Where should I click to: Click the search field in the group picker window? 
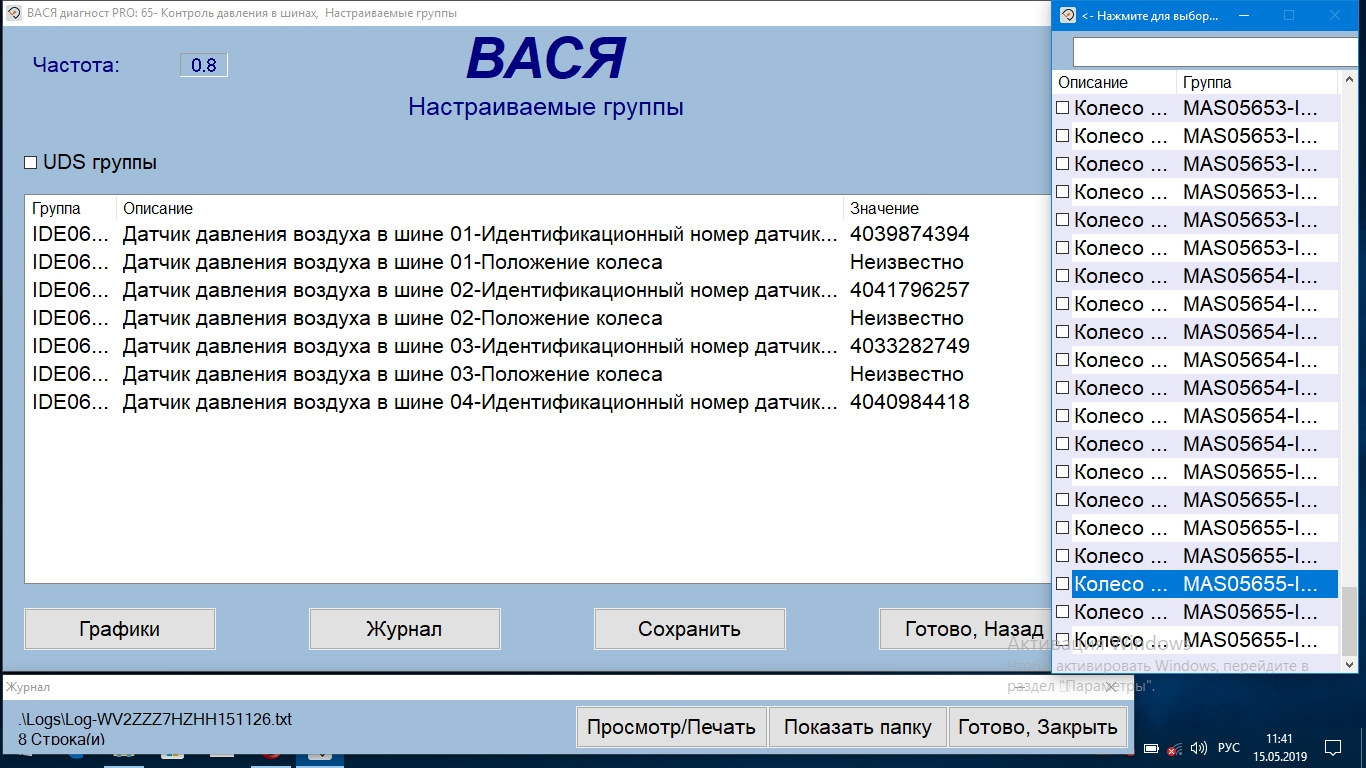pos(1215,52)
